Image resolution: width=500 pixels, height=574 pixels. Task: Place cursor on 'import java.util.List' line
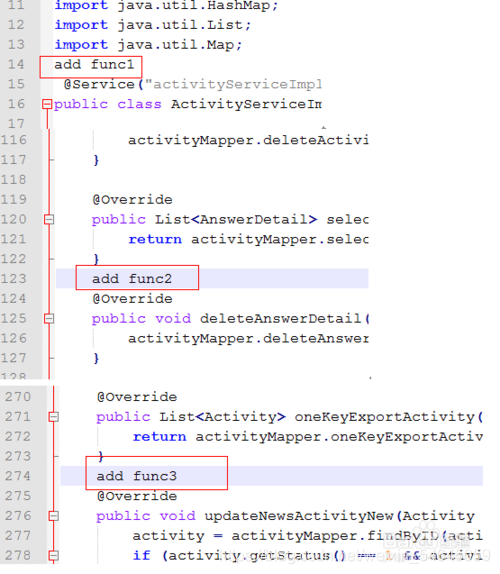(x=153, y=25)
